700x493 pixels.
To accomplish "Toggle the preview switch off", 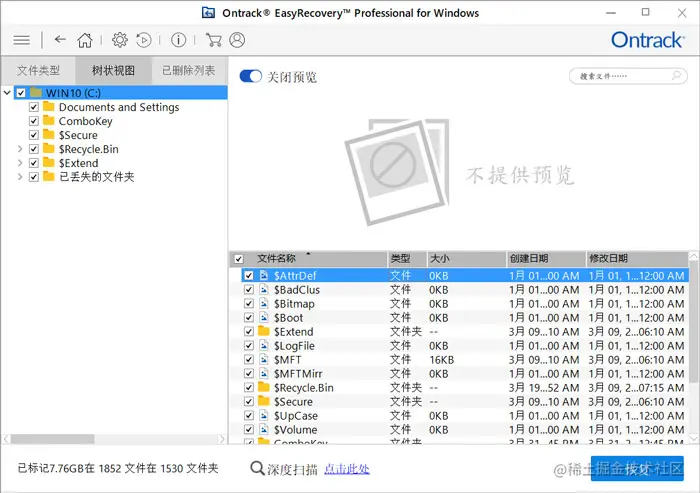I will pos(250,76).
